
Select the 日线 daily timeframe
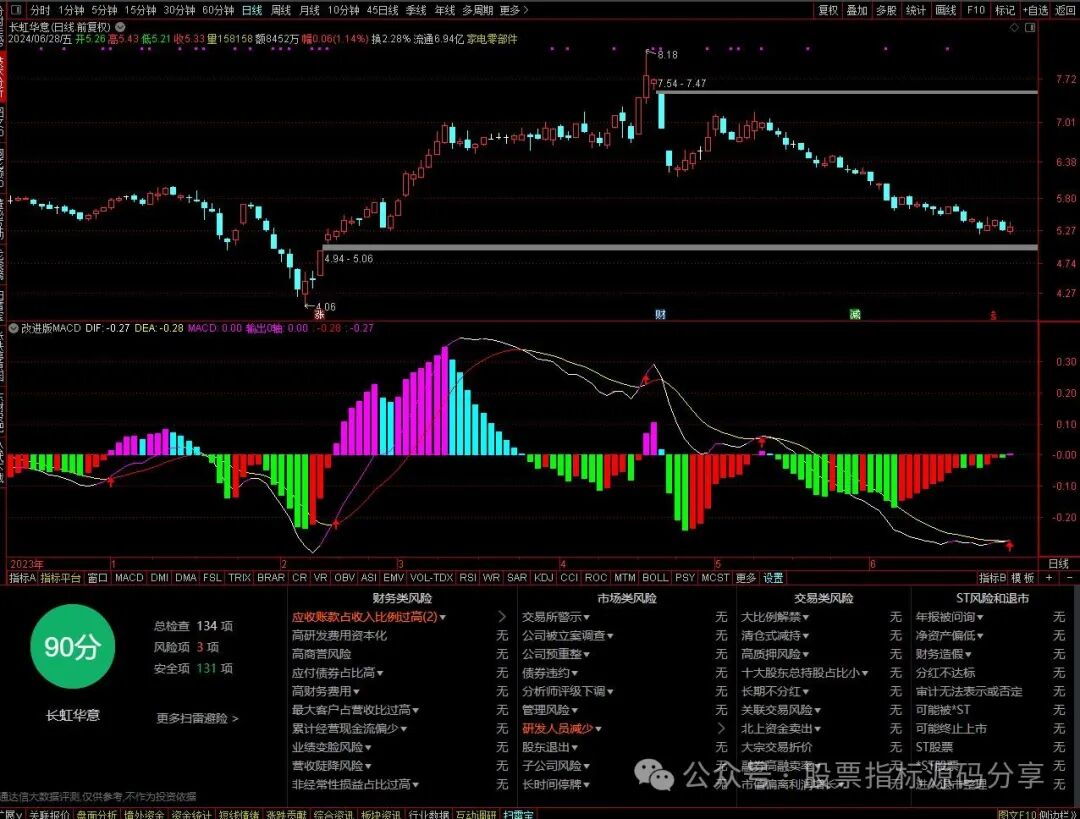click(252, 10)
